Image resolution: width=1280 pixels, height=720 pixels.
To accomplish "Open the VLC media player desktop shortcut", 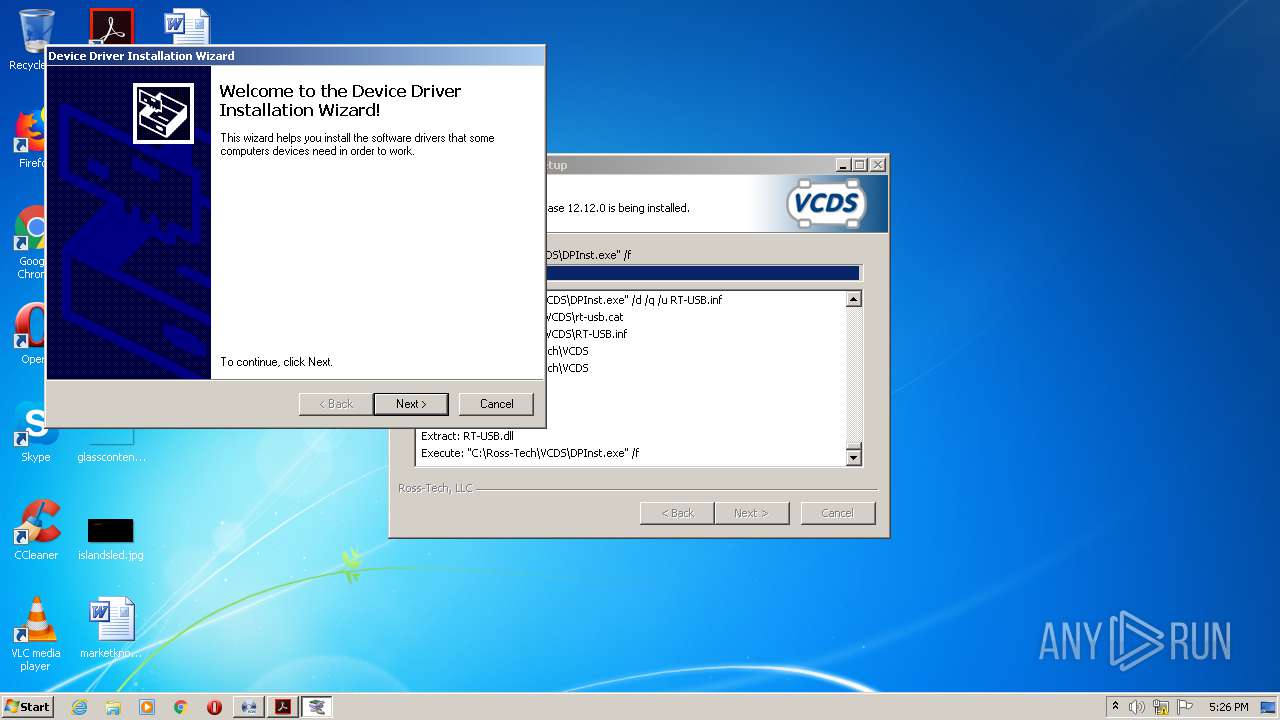I will pos(36,634).
